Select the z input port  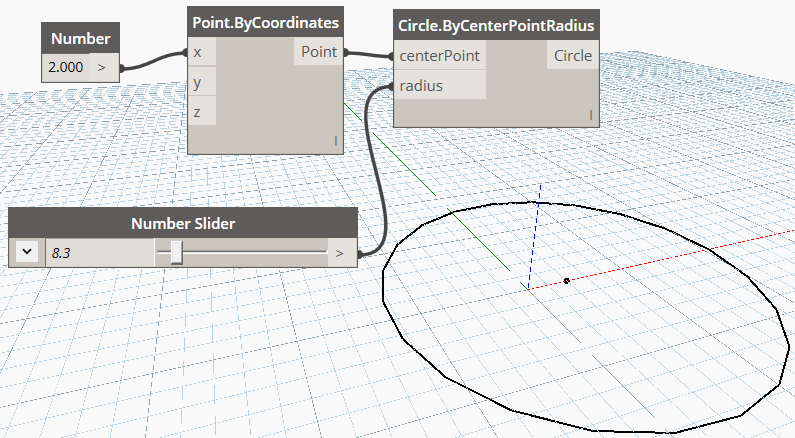click(202, 112)
